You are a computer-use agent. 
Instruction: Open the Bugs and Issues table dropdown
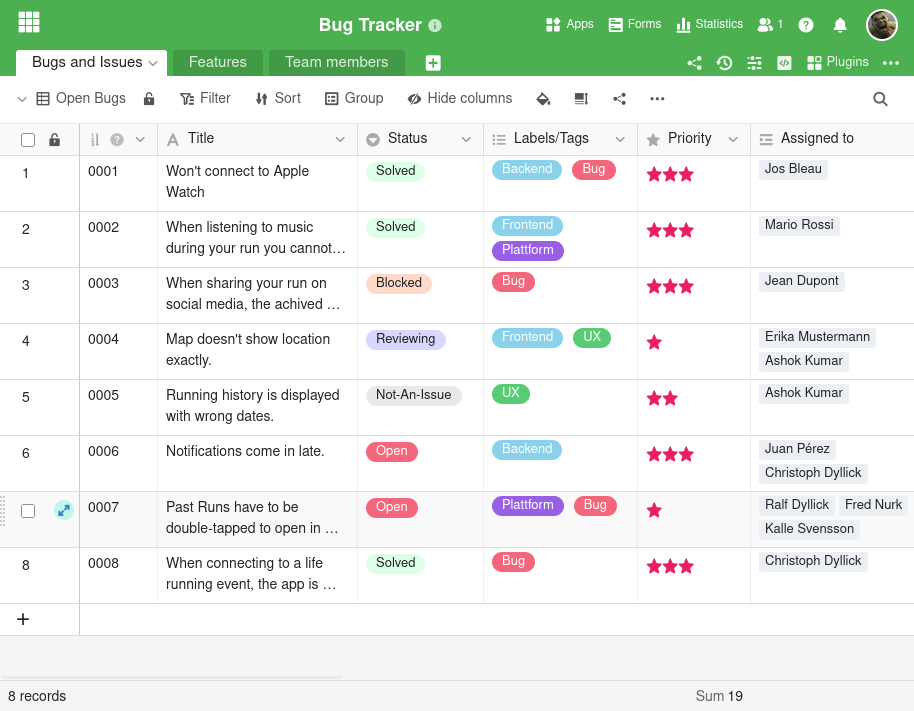click(152, 62)
